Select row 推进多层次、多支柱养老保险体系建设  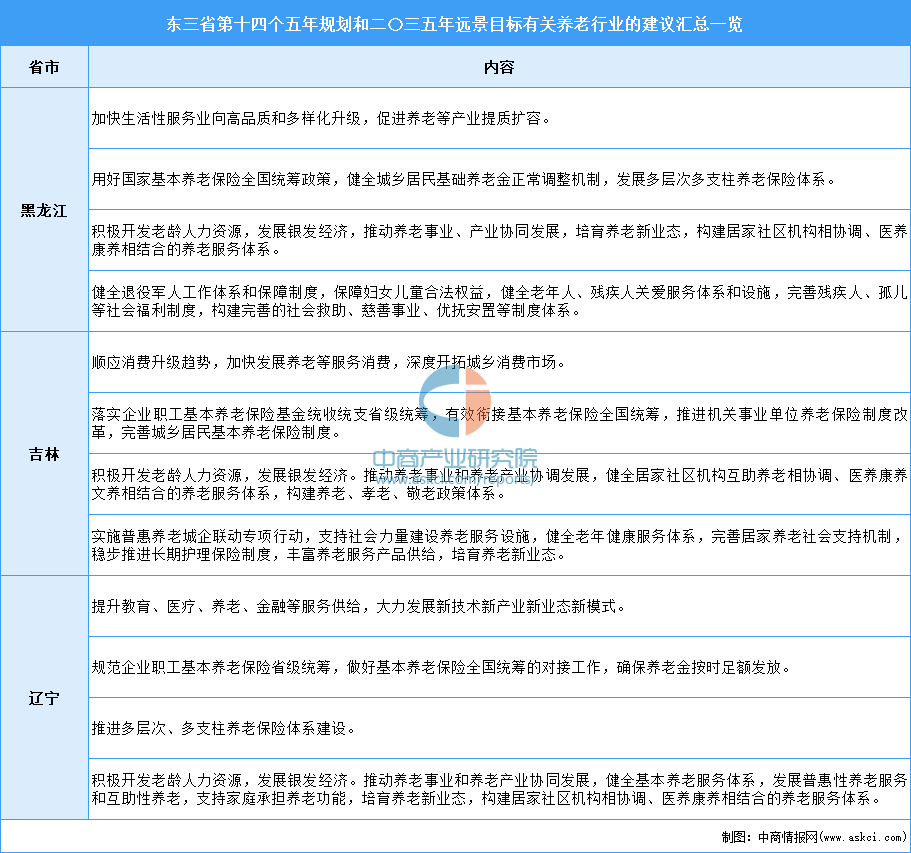(499, 729)
